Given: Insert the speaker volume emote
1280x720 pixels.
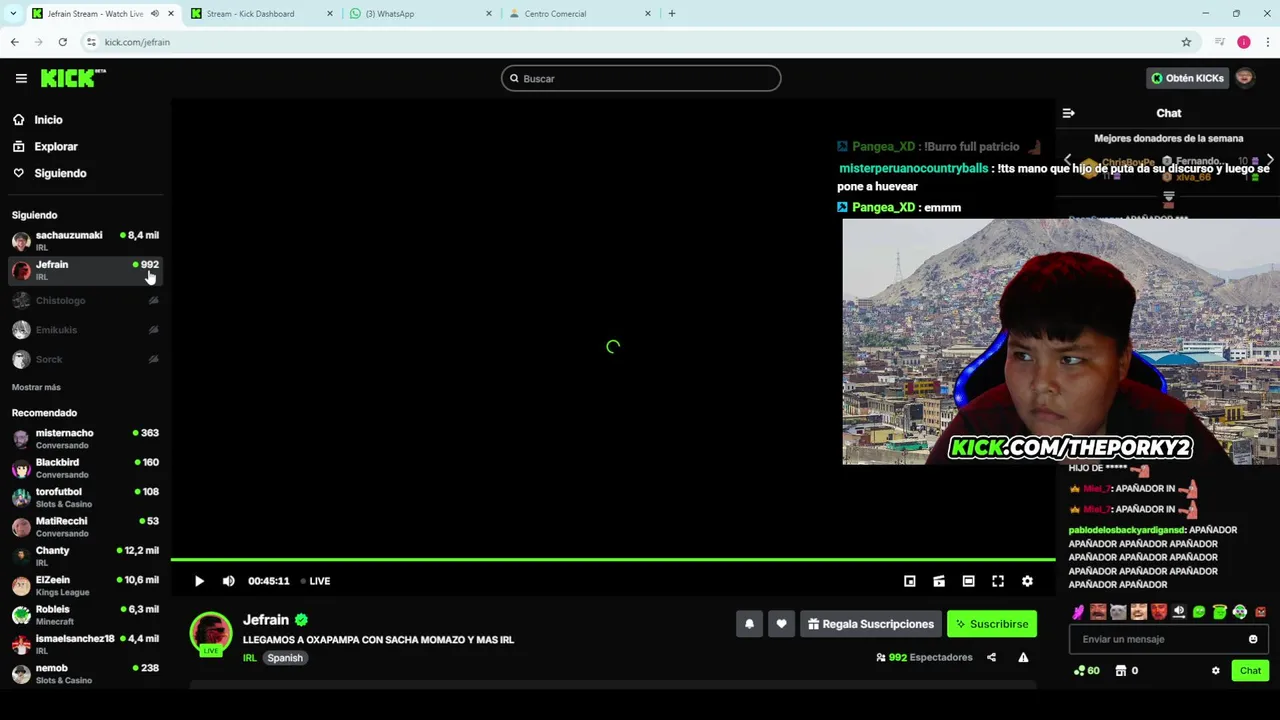Looking at the screenshot, I should pyautogui.click(x=1179, y=612).
